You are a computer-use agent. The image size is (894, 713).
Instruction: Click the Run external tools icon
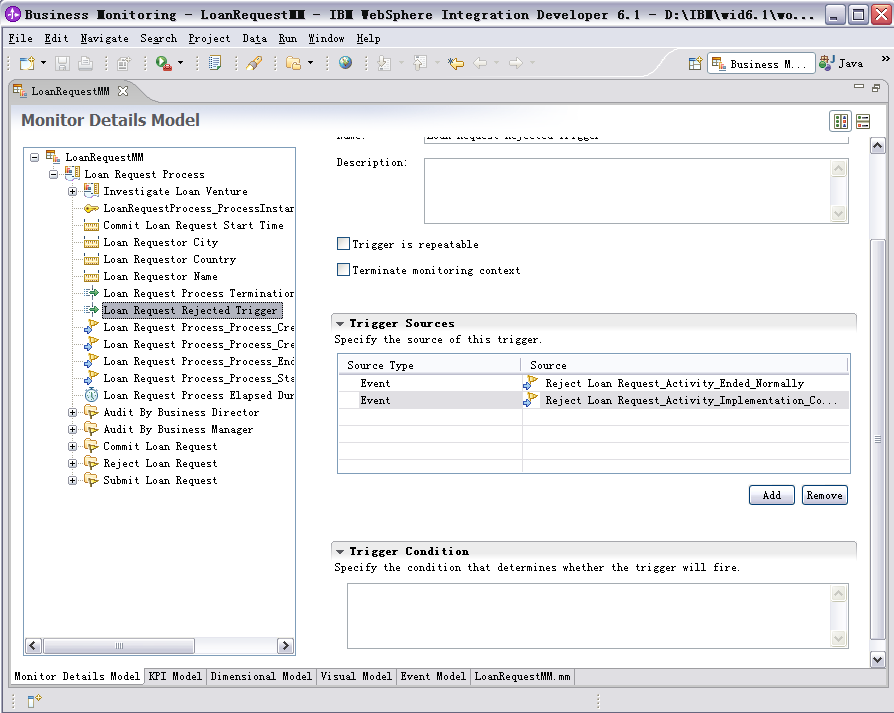(164, 63)
